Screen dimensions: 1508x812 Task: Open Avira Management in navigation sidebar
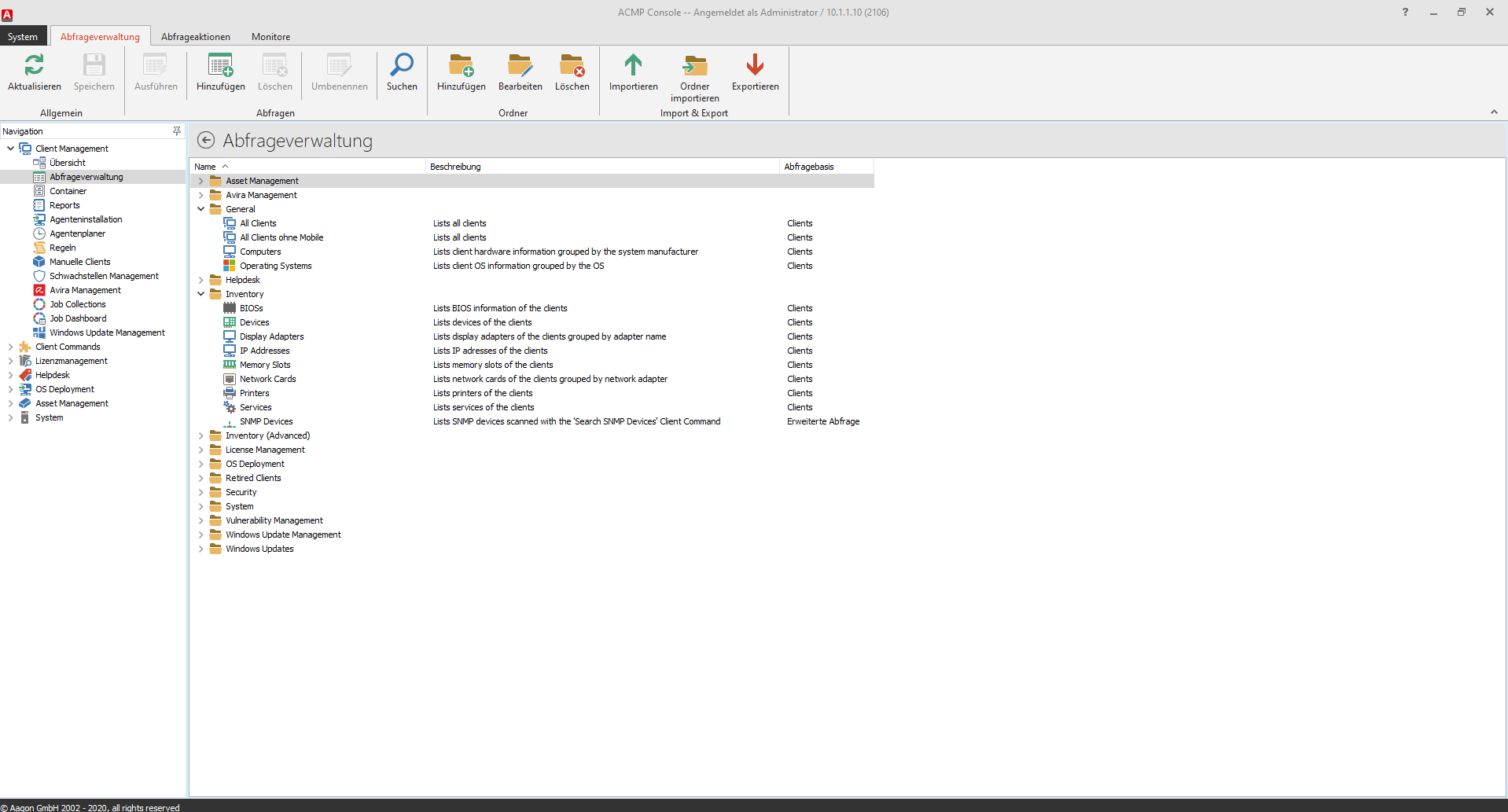pyautogui.click(x=85, y=290)
